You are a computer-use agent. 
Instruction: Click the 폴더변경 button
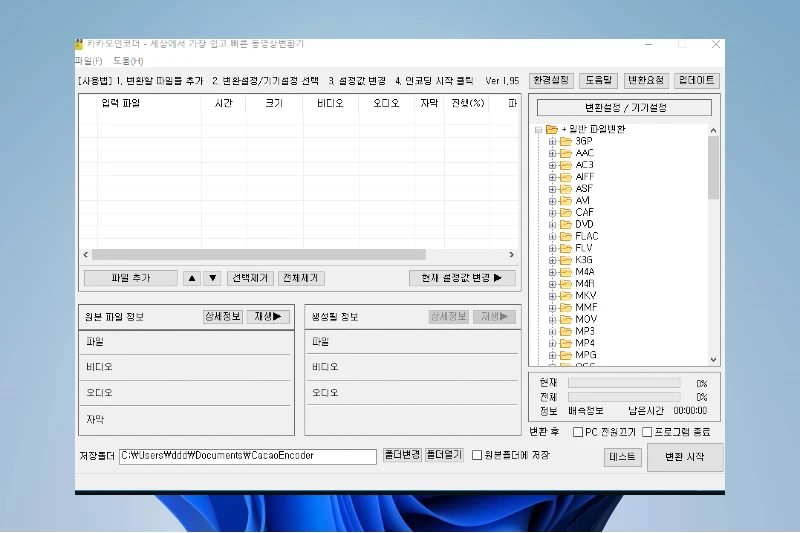[x=402, y=454]
